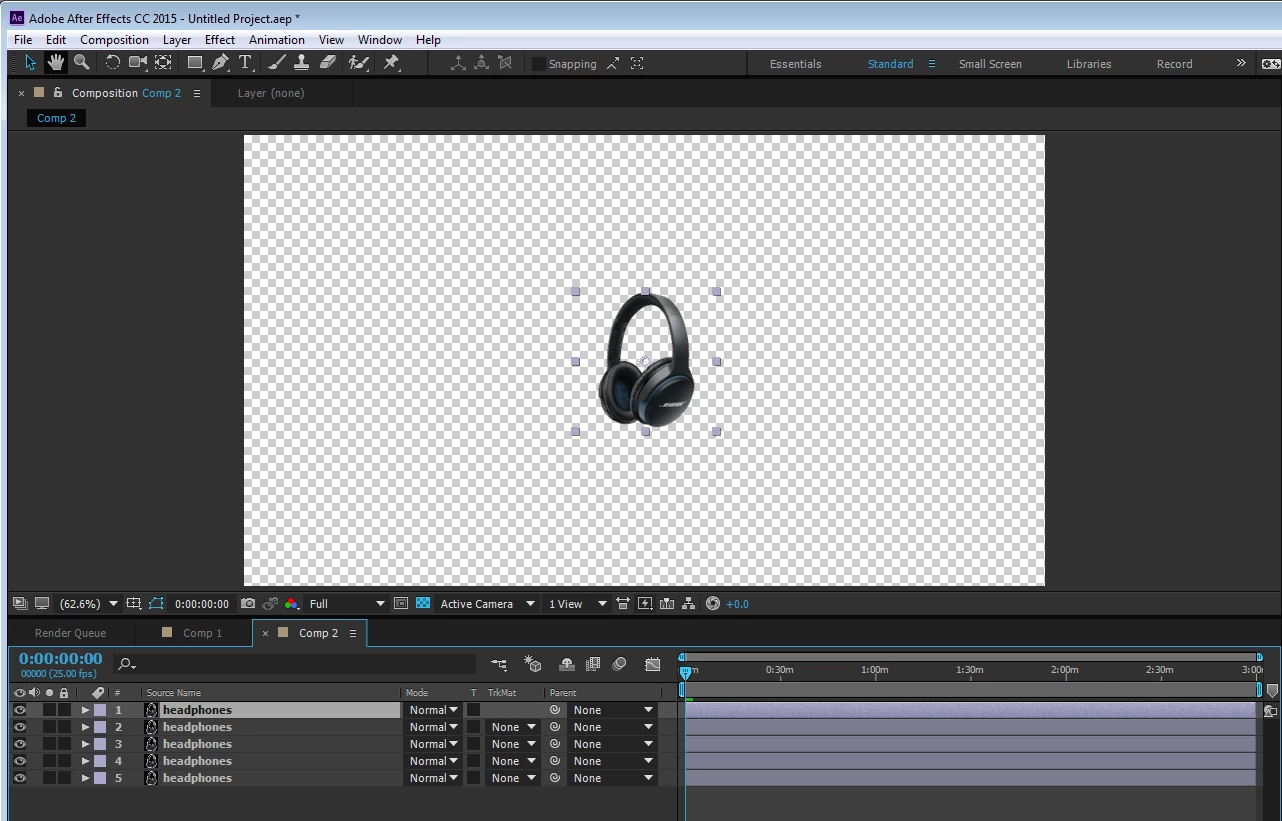Select the Unified Camera tool

coord(138,62)
